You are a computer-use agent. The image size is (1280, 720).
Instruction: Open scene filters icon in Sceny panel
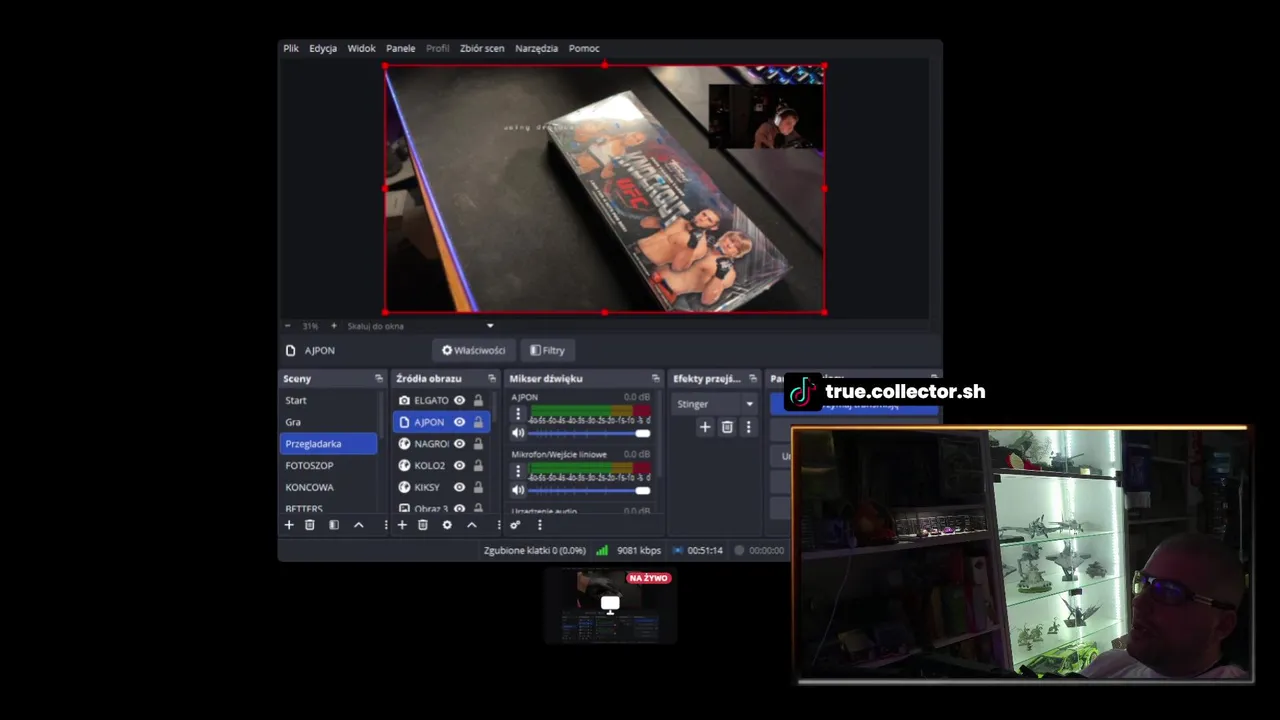pyautogui.click(x=334, y=525)
